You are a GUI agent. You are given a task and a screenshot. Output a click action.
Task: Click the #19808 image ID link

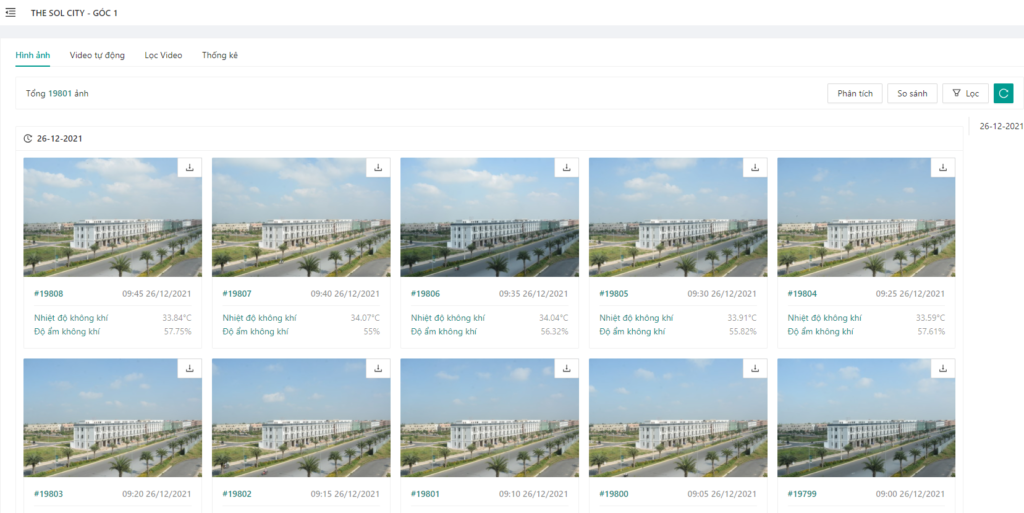tap(48, 294)
